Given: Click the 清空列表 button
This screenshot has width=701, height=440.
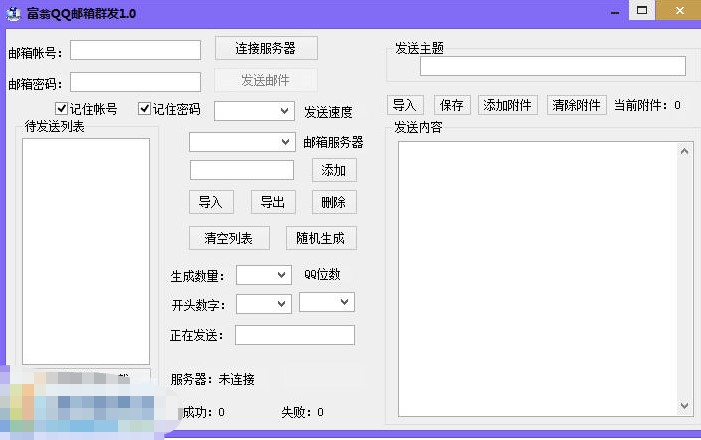Looking at the screenshot, I should point(229,238).
